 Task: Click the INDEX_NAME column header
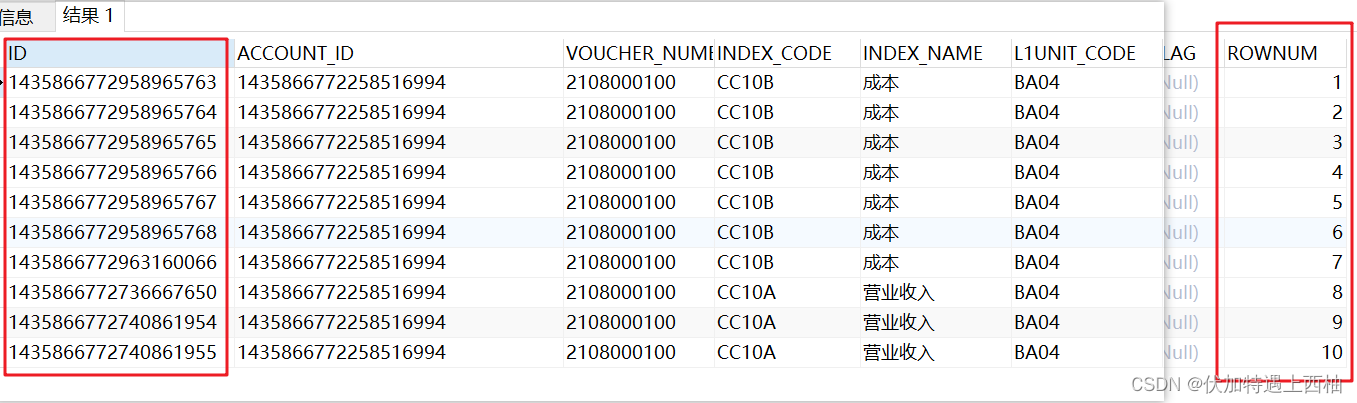point(935,53)
